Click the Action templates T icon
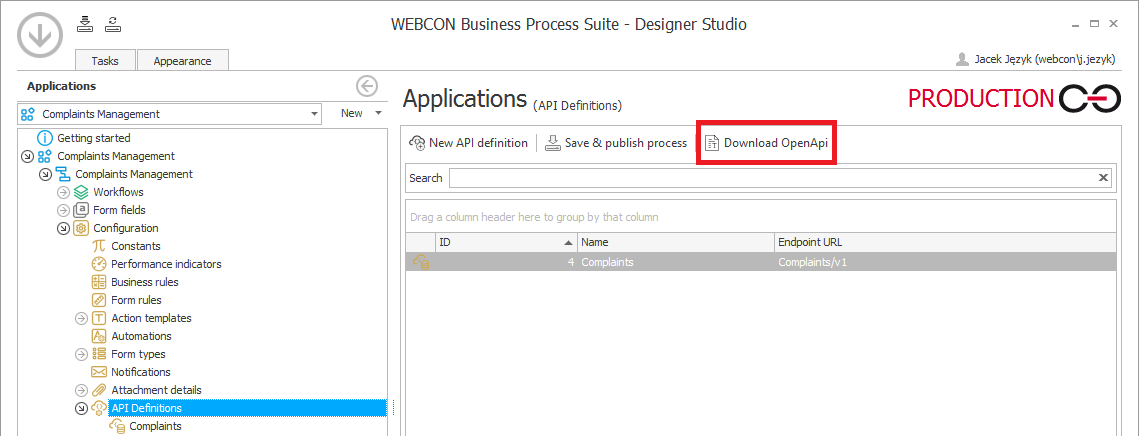The width and height of the screenshot is (1139, 436). click(100, 318)
